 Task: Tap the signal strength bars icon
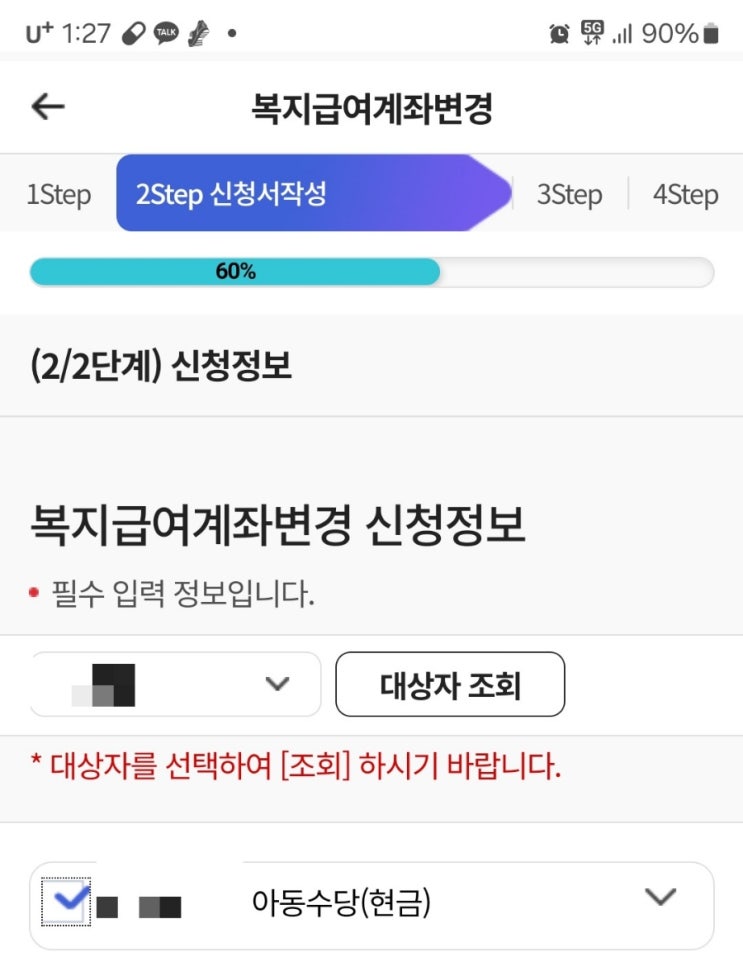[622, 34]
